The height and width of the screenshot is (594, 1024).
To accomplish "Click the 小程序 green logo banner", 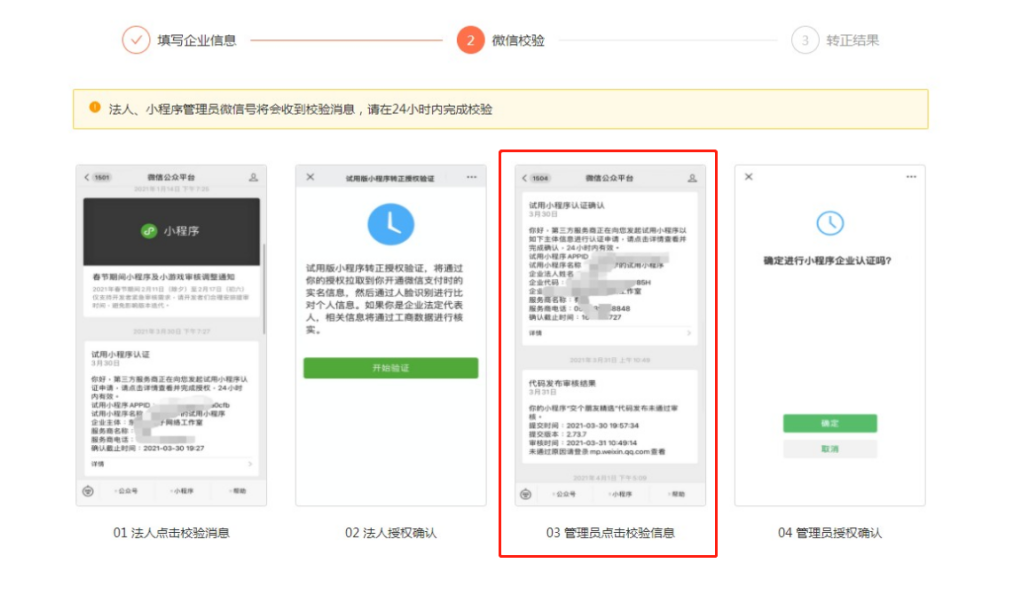I will click(171, 231).
